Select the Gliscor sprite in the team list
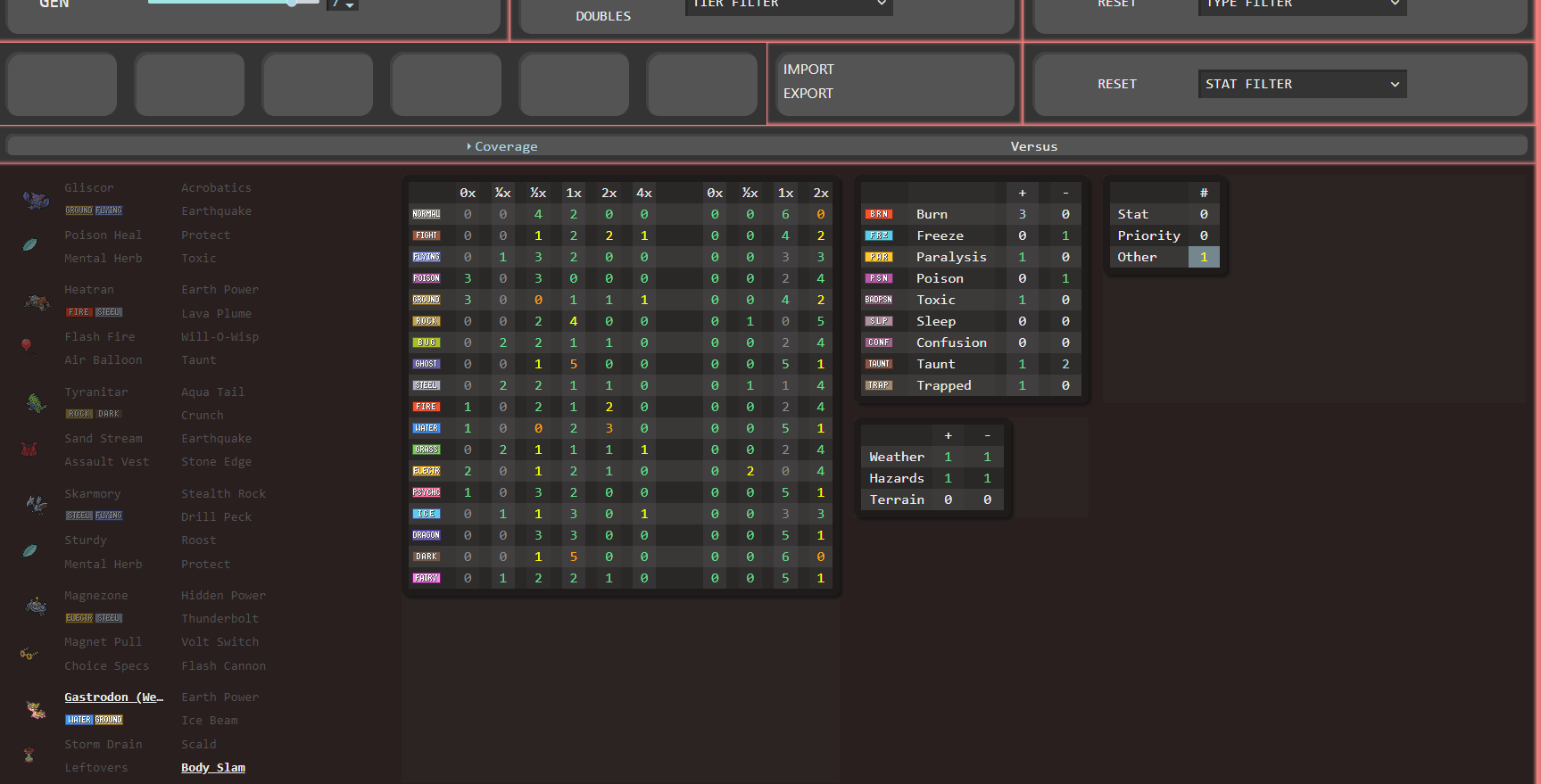The height and width of the screenshot is (784, 1541). coord(36,200)
